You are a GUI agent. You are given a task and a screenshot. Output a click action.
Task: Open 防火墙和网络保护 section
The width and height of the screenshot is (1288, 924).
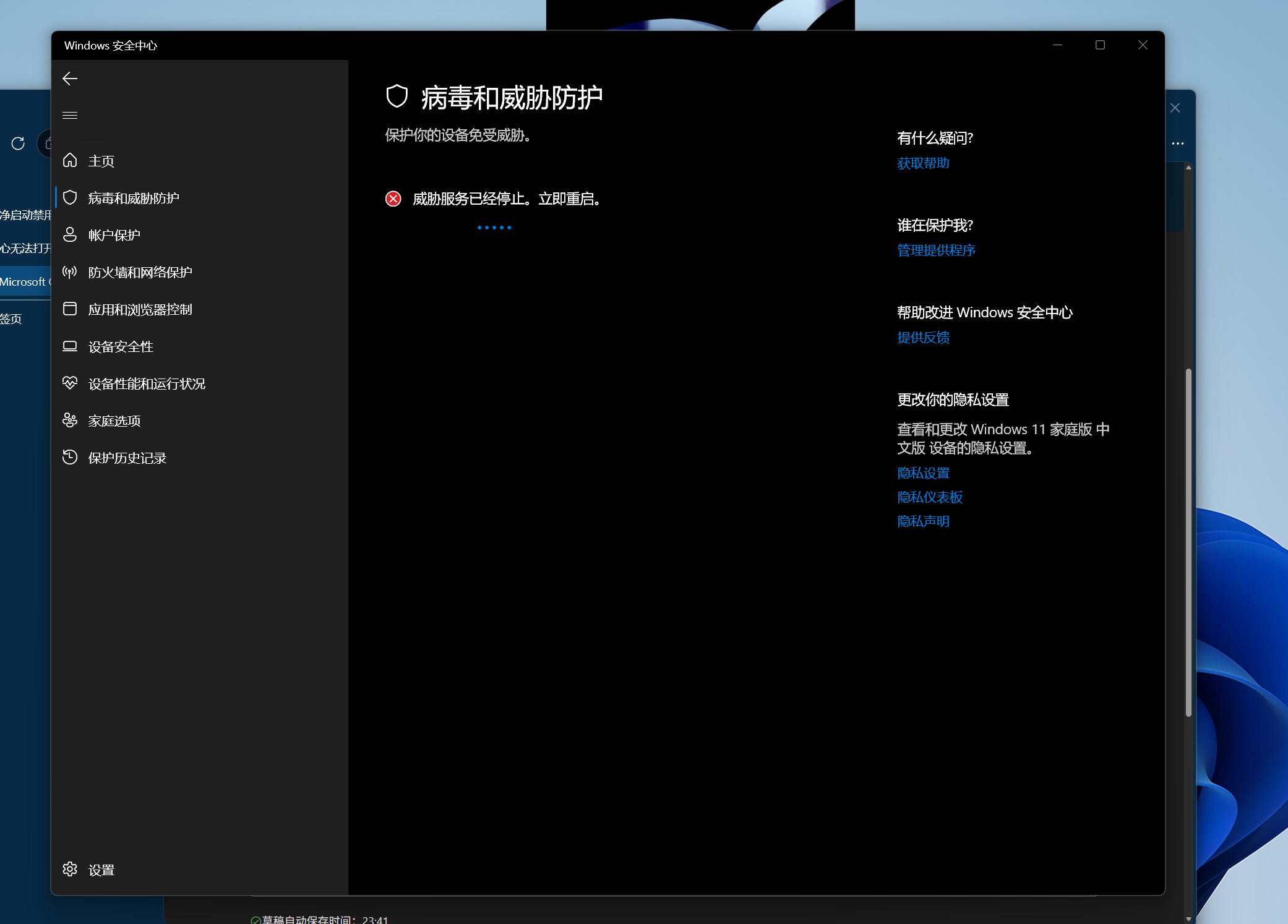click(200, 272)
